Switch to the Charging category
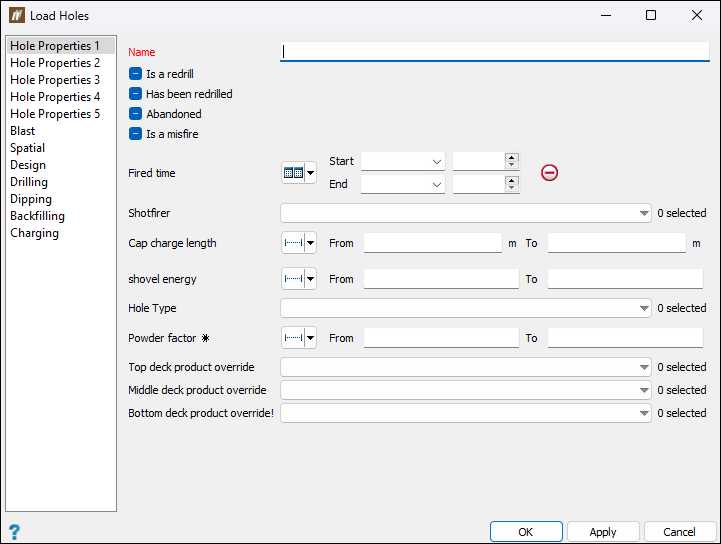This screenshot has height=544, width=721. (x=35, y=233)
